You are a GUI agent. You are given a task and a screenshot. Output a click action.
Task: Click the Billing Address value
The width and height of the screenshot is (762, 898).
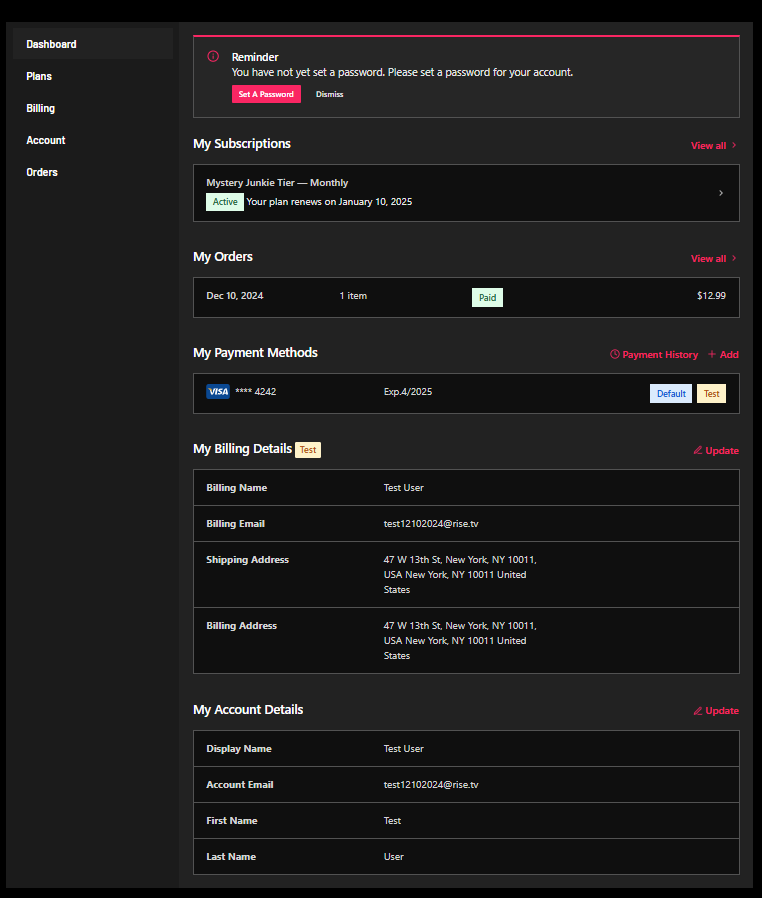460,640
